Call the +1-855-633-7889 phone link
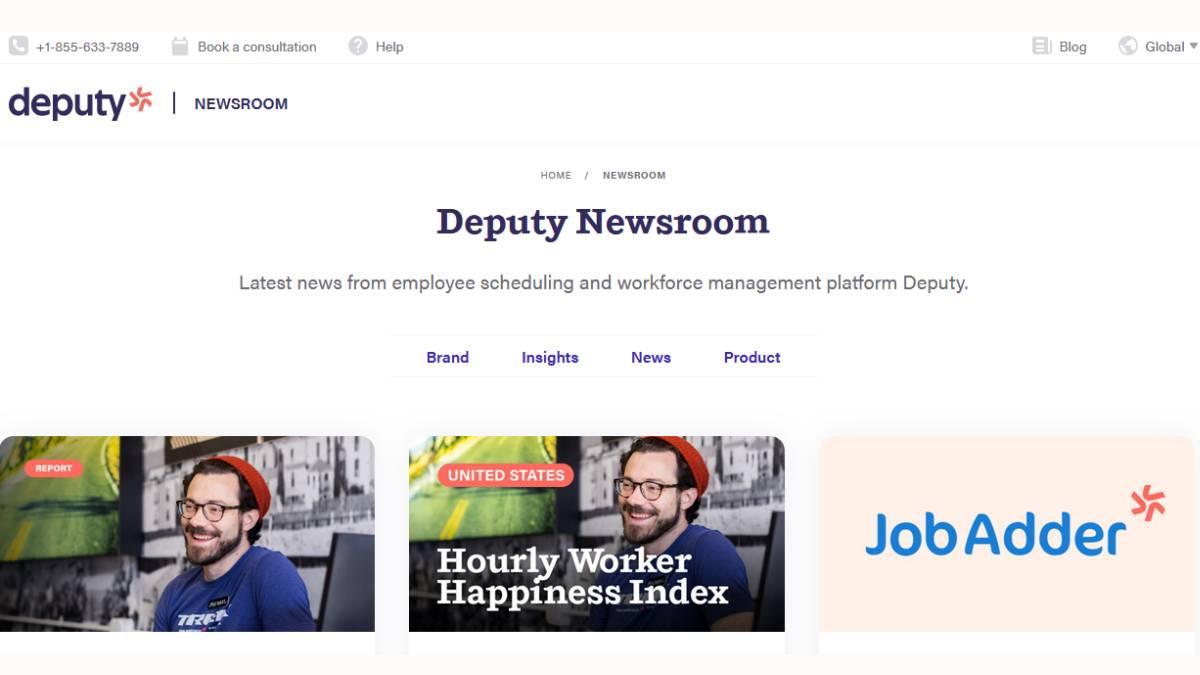 [87, 47]
